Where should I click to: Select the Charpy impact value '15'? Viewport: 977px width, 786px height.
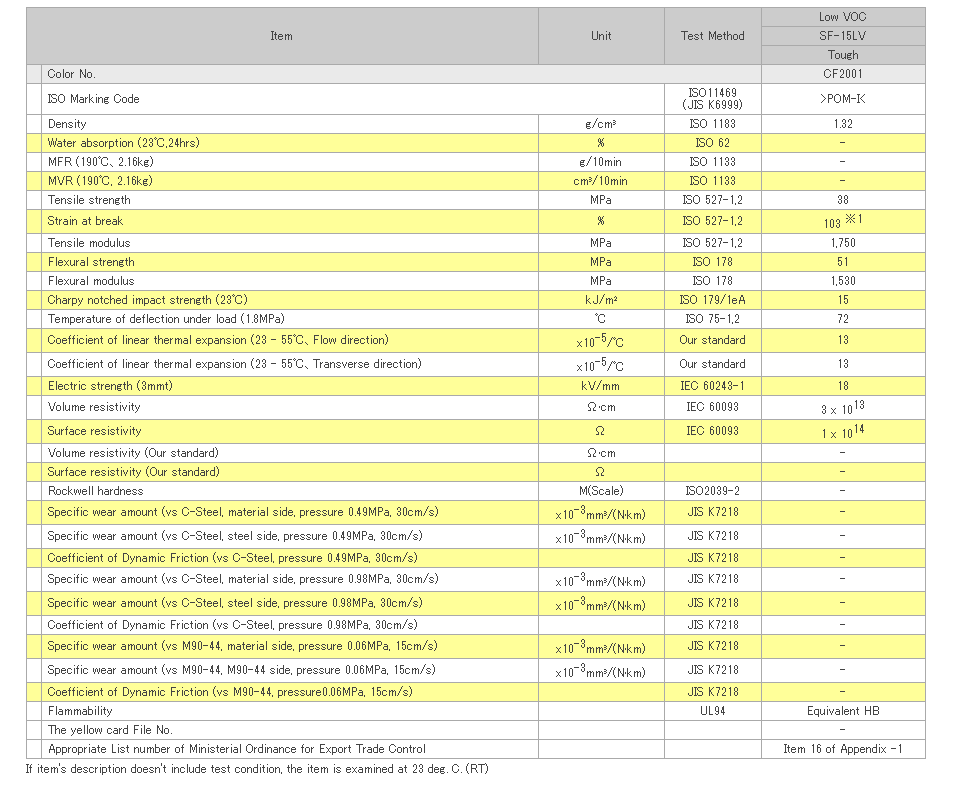[843, 300]
